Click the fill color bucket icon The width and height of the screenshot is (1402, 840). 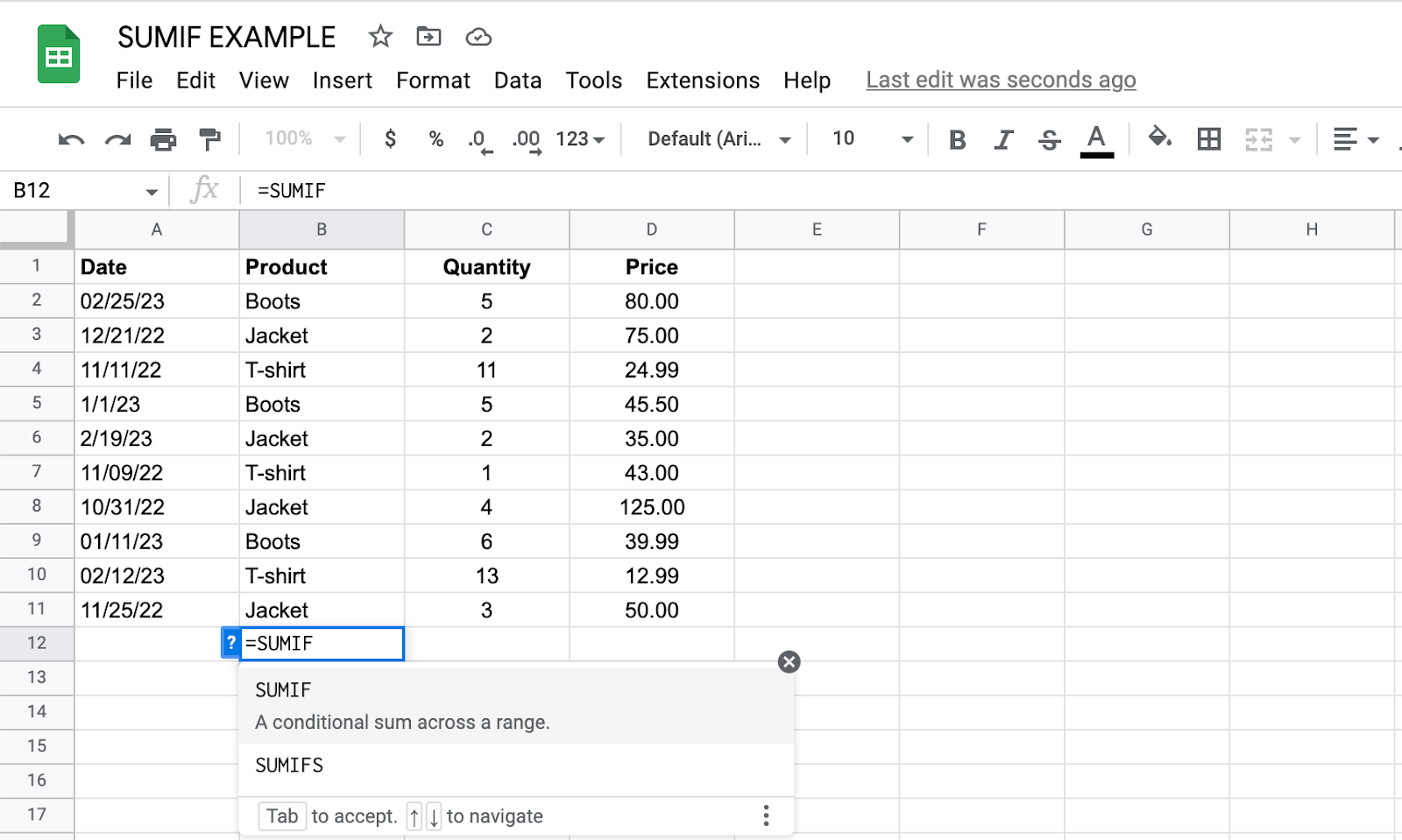tap(1160, 138)
